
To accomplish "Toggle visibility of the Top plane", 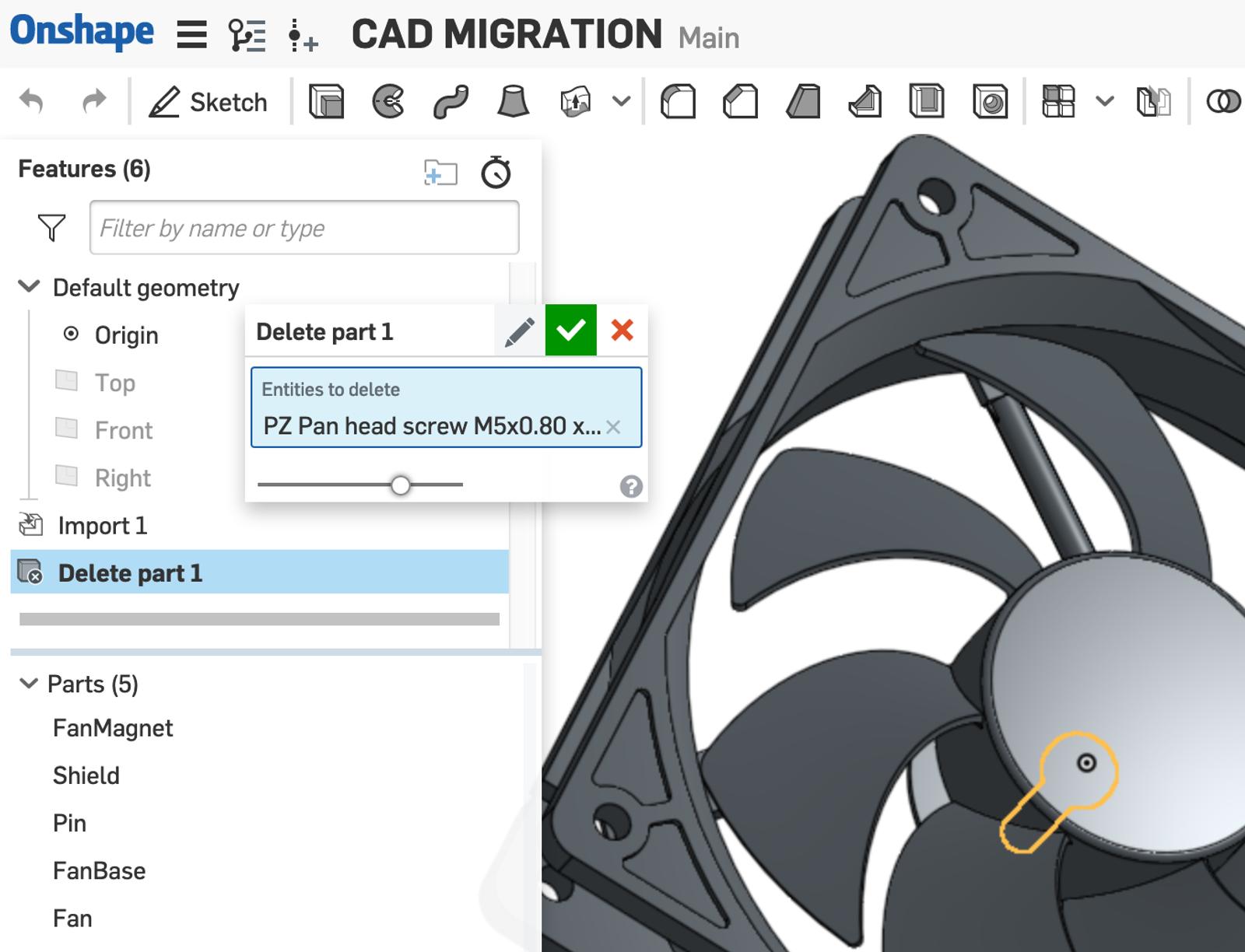I will point(67,381).
